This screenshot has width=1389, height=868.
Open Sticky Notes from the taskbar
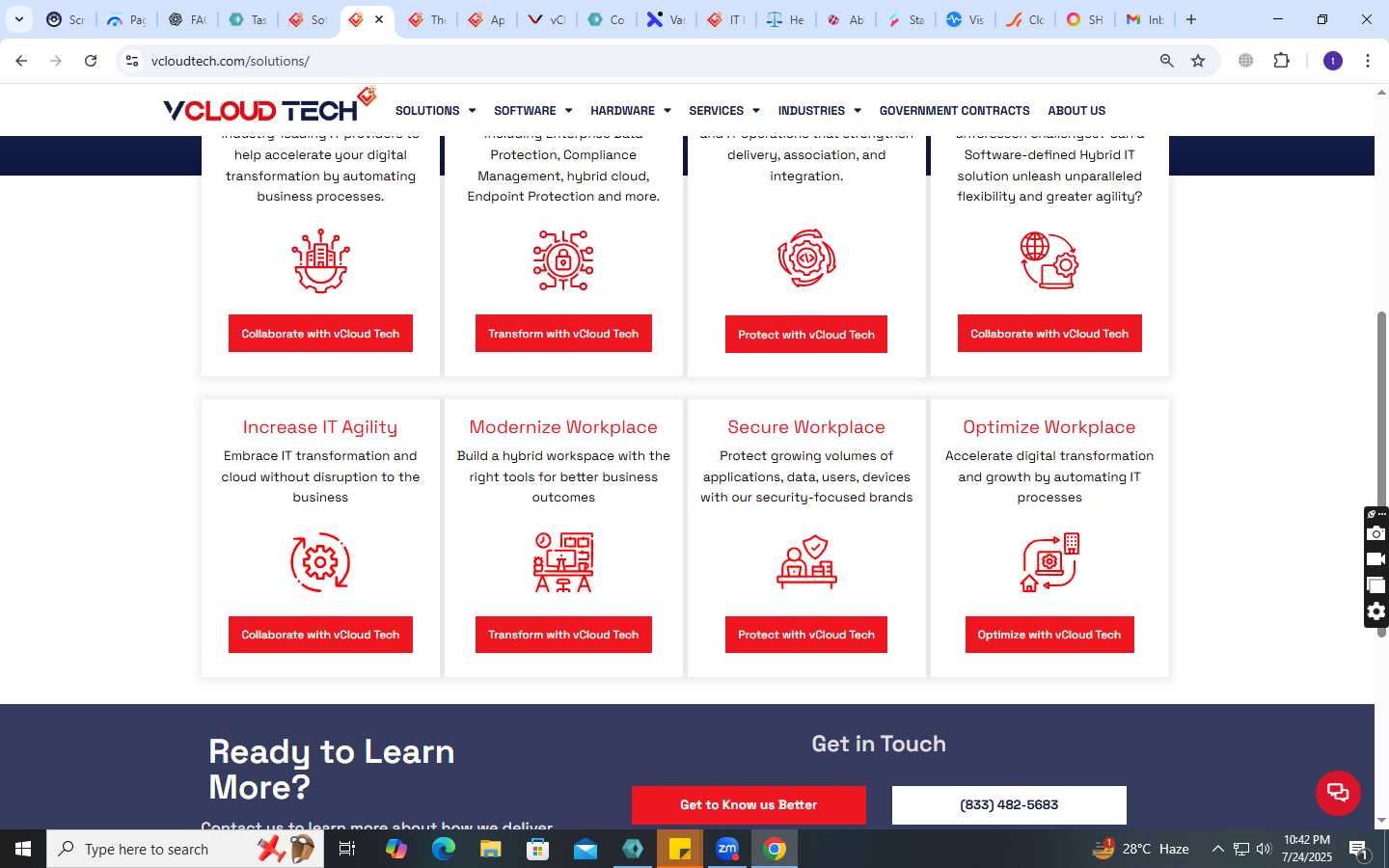[x=680, y=849]
